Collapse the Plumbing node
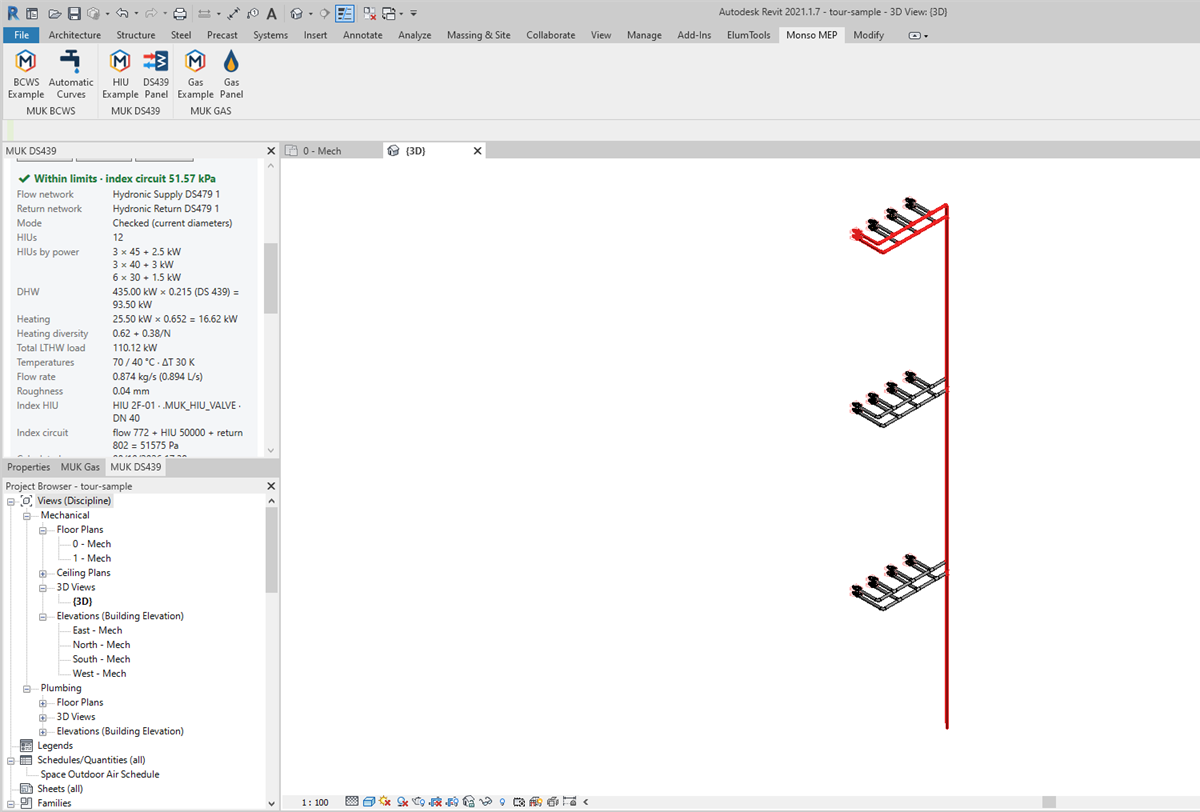Viewport: 1200px width, 812px height. pyautogui.click(x=27, y=688)
